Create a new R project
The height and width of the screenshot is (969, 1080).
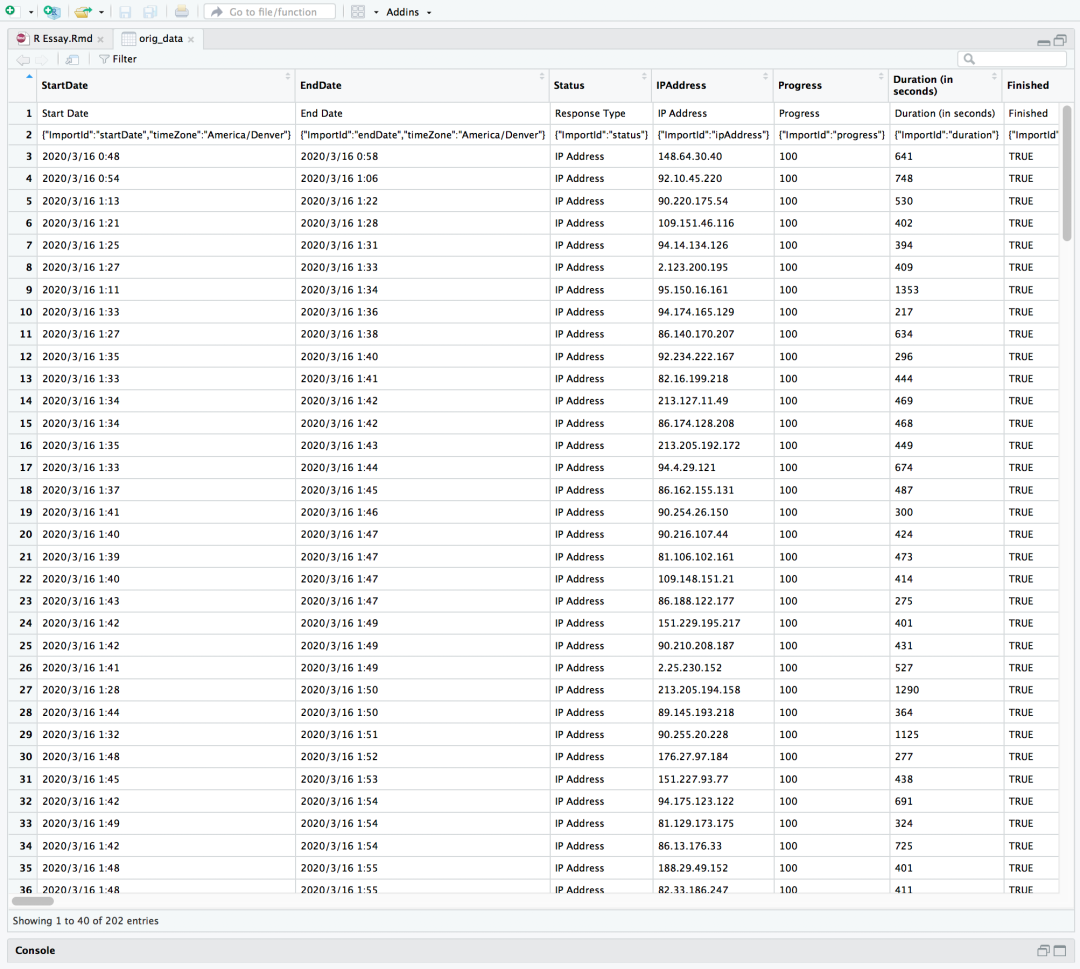(x=52, y=12)
